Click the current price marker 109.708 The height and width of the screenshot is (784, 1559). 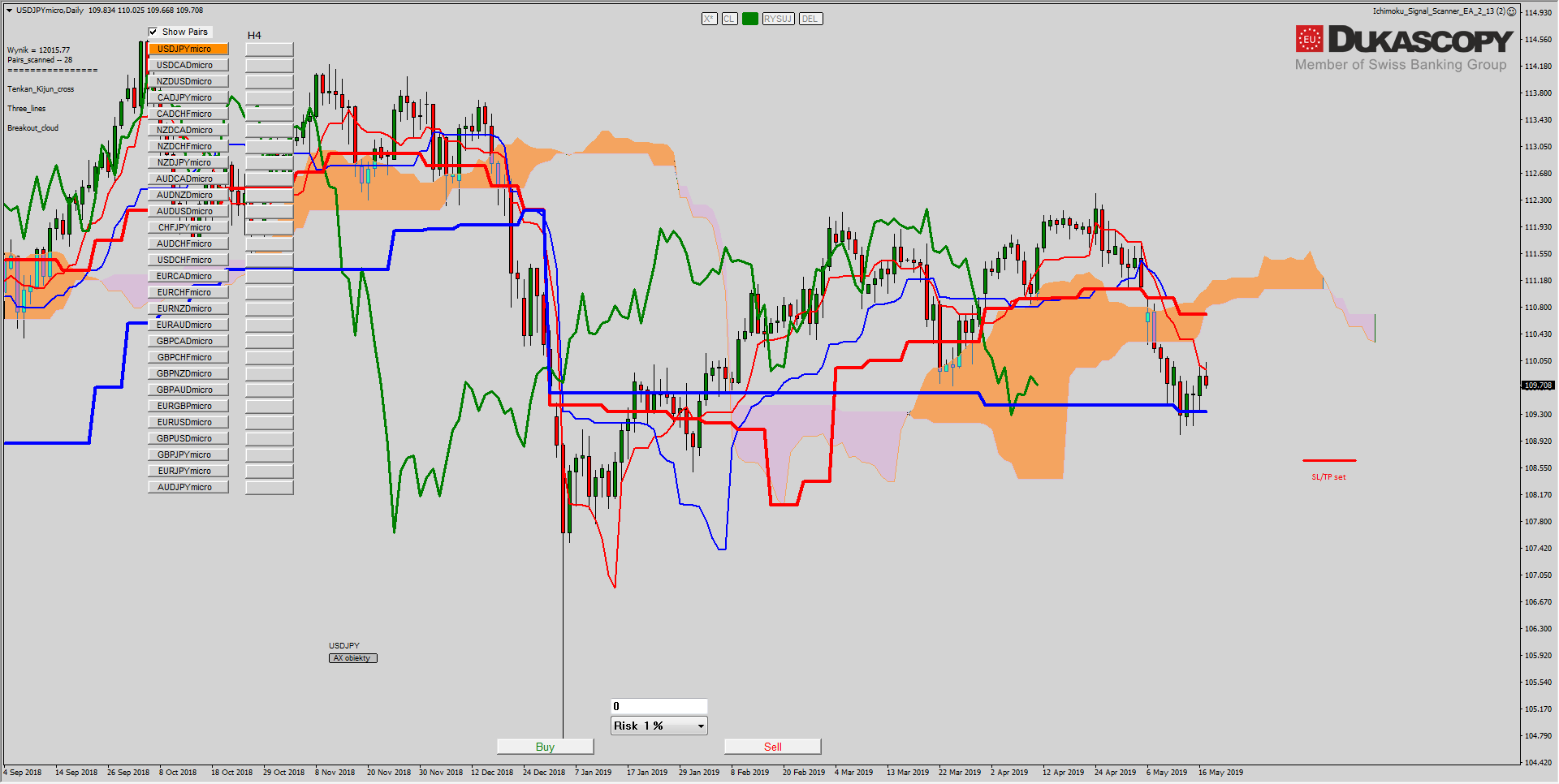pyautogui.click(x=1537, y=386)
